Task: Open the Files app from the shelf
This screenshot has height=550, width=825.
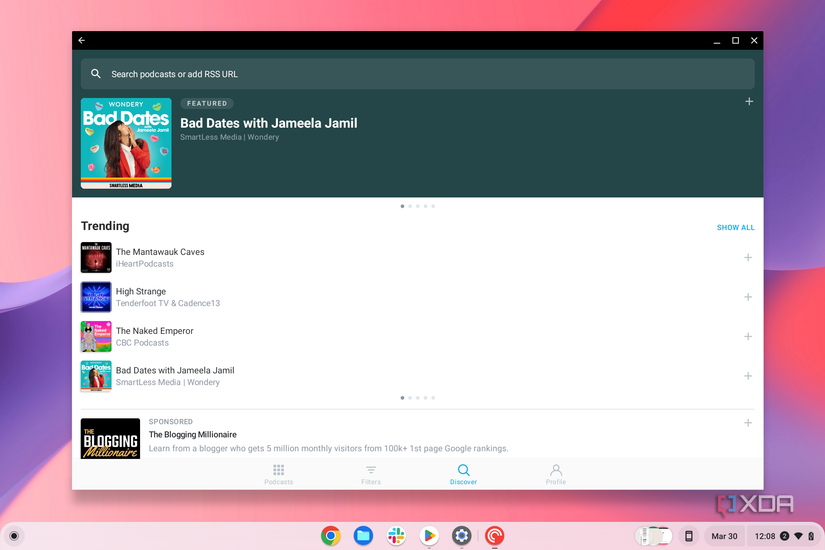Action: tap(363, 536)
